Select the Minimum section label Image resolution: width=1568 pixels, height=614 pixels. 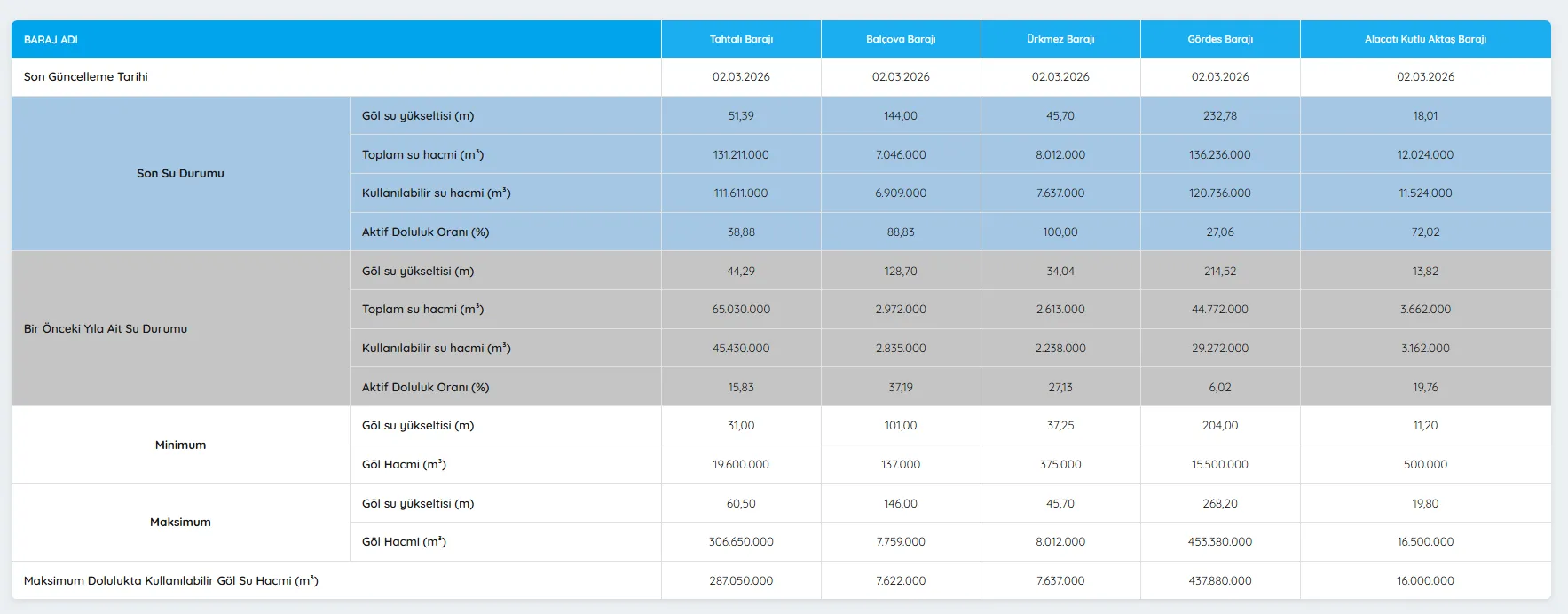click(x=180, y=445)
